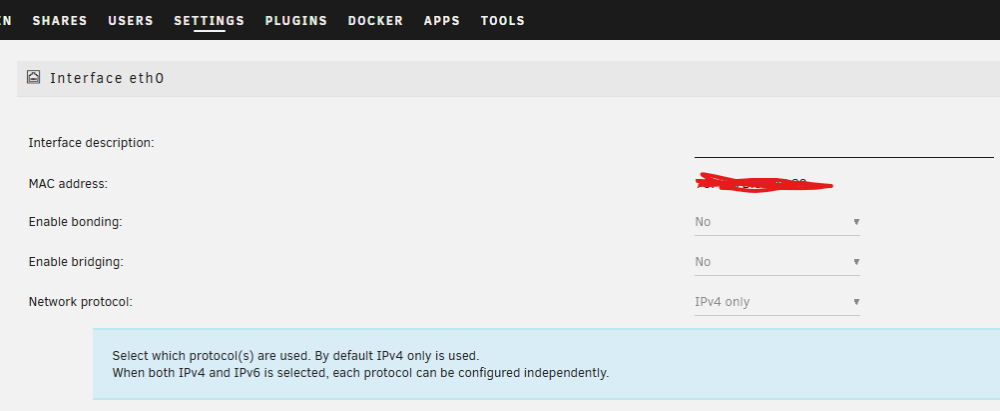
Task: Go to the USERS tab
Action: point(131,20)
